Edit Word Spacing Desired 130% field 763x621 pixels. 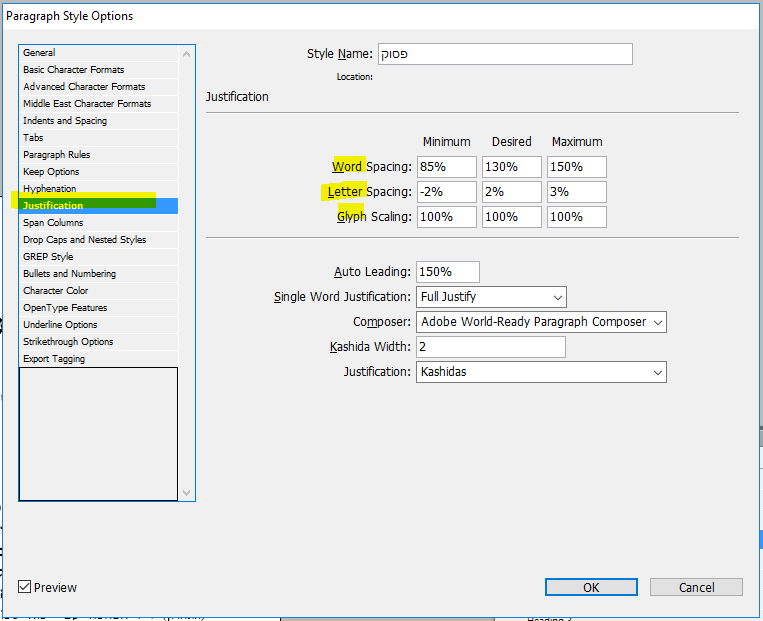point(511,167)
